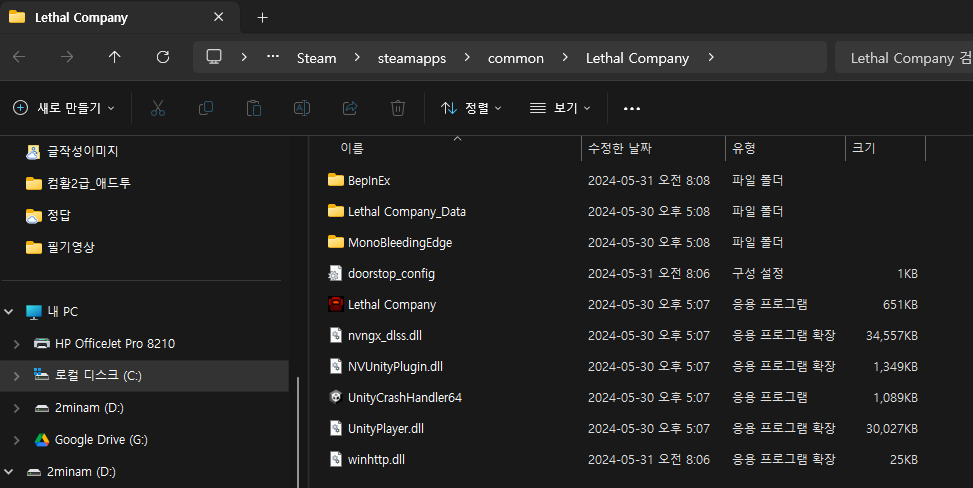Screen dimensions: 973x488
Task: Expand the 로컬 디스크 (C:) node
Action: (x=17, y=376)
